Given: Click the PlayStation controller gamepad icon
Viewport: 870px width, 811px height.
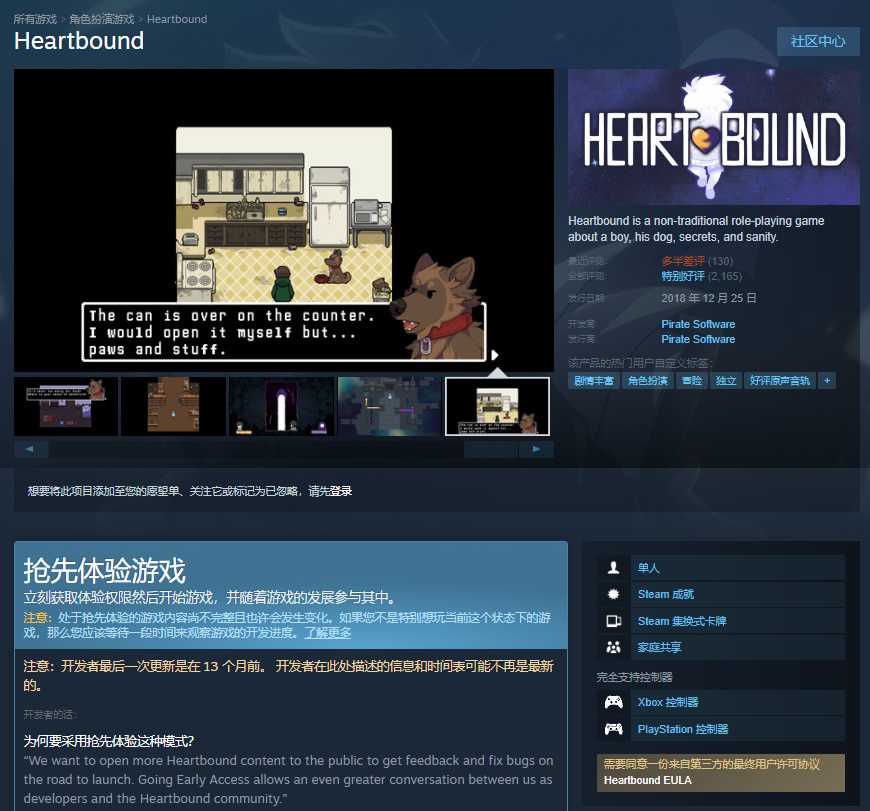Looking at the screenshot, I should pyautogui.click(x=613, y=729).
